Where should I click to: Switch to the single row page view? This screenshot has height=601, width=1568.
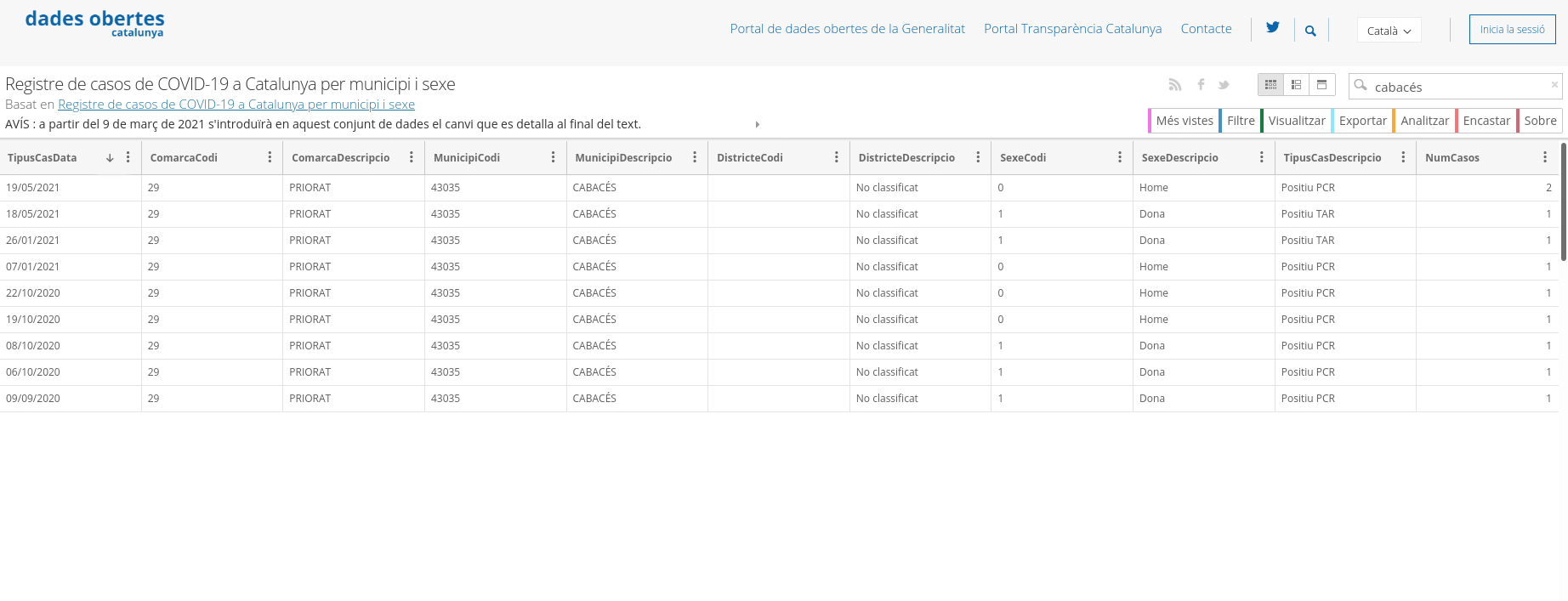(1321, 85)
